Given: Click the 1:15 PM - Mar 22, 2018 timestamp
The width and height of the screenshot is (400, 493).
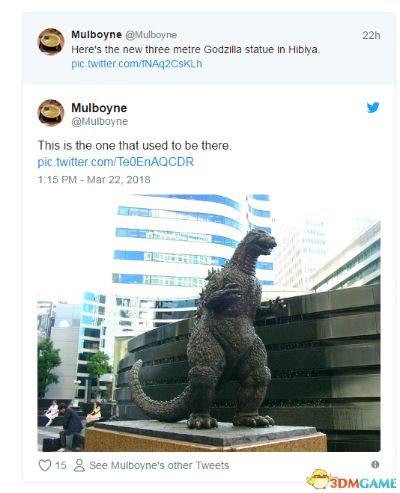Looking at the screenshot, I should point(94,180).
